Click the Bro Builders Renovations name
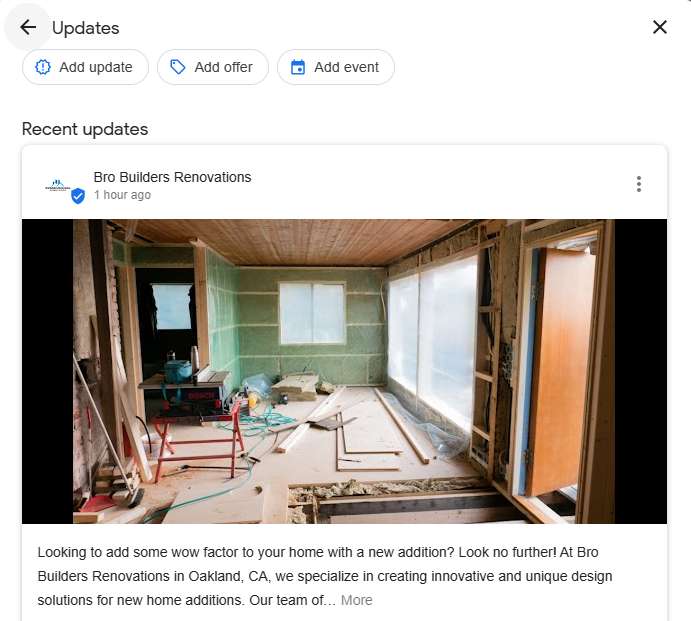This screenshot has width=691, height=621. coord(172,177)
